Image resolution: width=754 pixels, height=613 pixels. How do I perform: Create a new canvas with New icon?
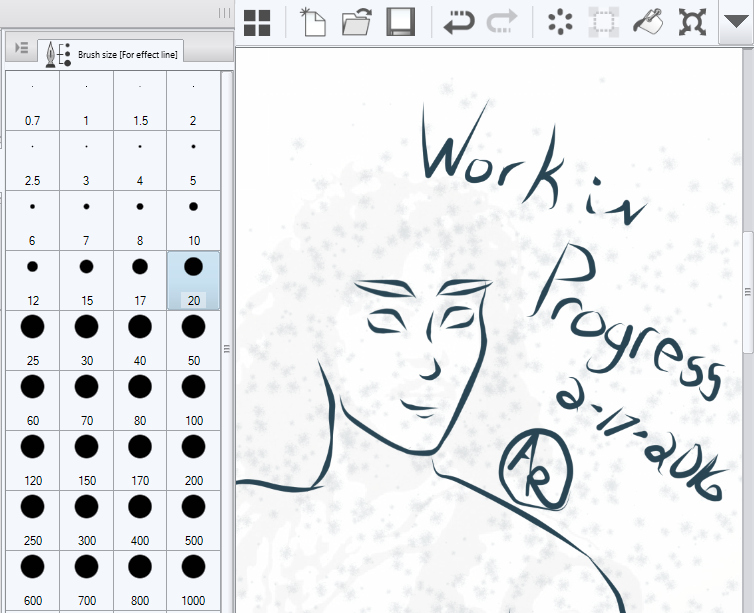(313, 22)
